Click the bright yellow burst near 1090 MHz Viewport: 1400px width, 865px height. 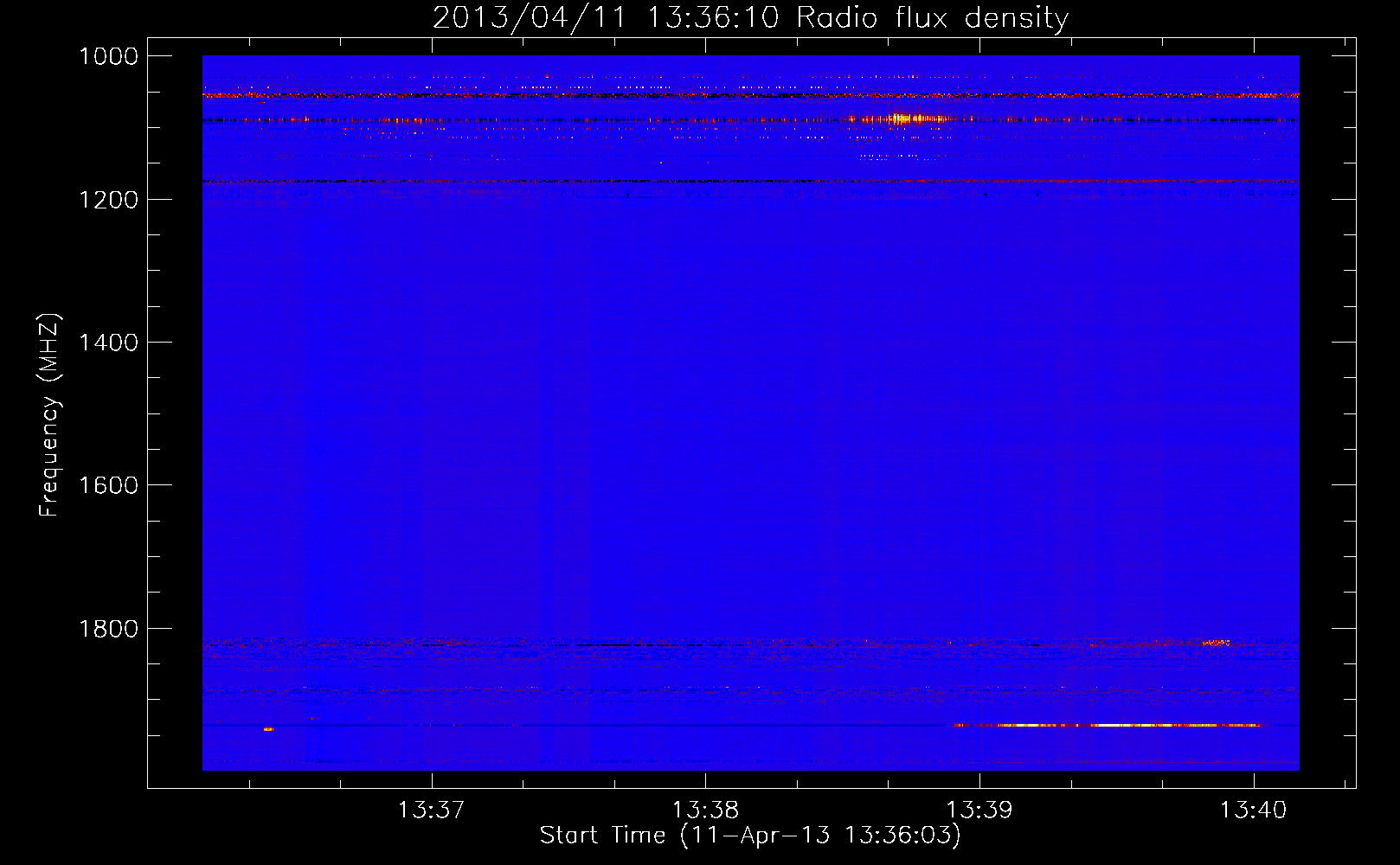tap(904, 119)
